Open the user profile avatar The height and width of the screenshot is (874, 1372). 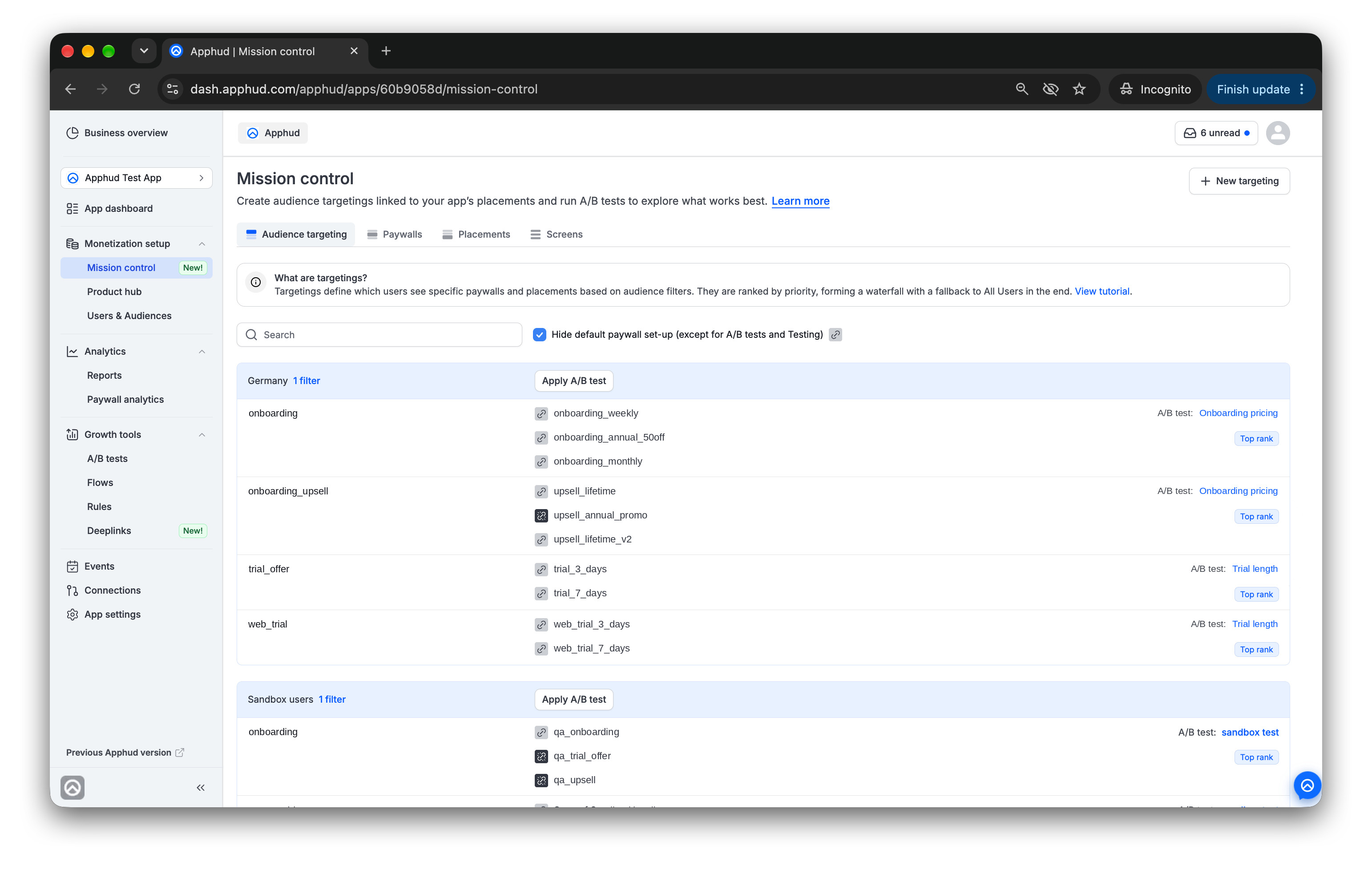tap(1277, 133)
